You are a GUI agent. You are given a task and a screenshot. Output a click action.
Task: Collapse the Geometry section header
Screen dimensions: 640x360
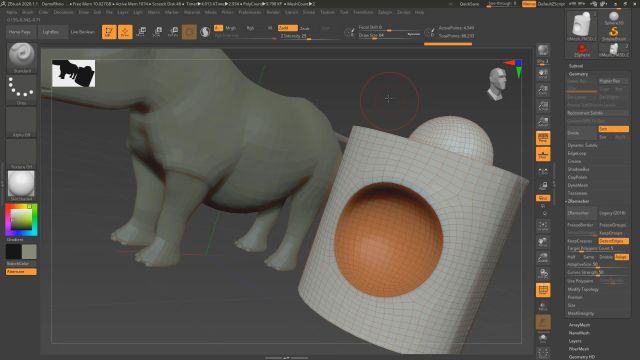pos(579,74)
